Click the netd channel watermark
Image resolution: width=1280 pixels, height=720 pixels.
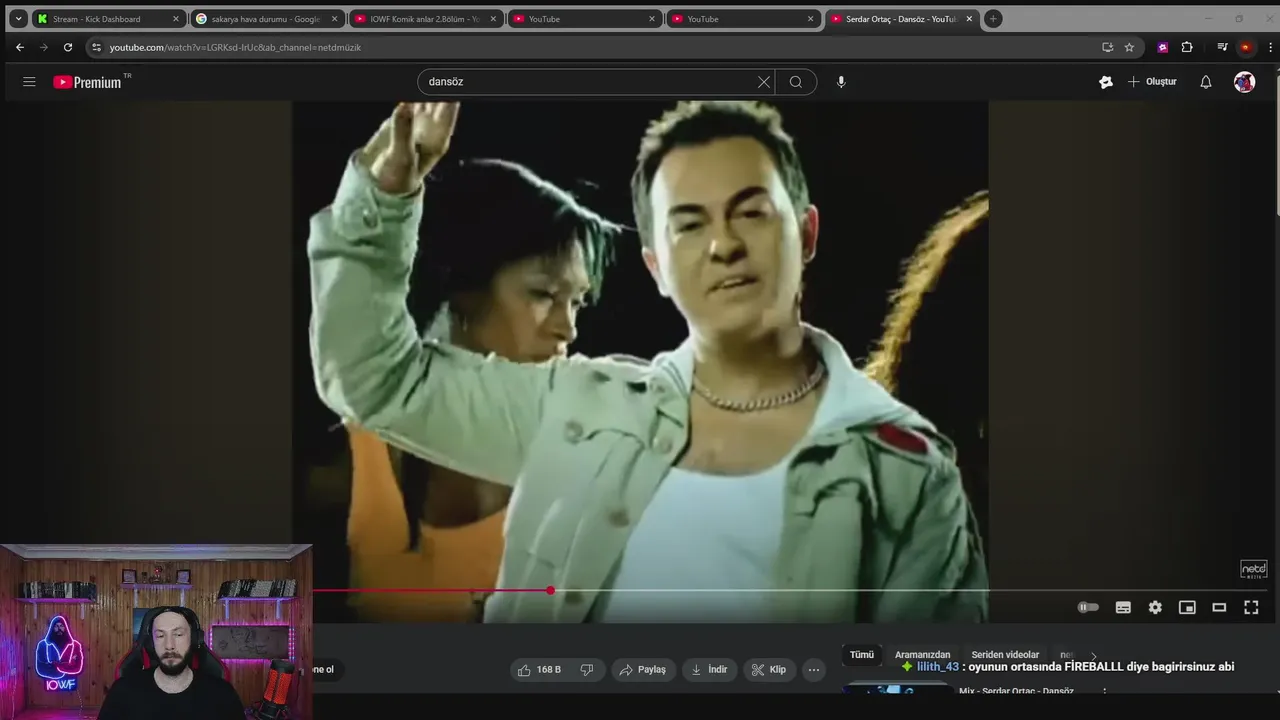(x=1253, y=569)
